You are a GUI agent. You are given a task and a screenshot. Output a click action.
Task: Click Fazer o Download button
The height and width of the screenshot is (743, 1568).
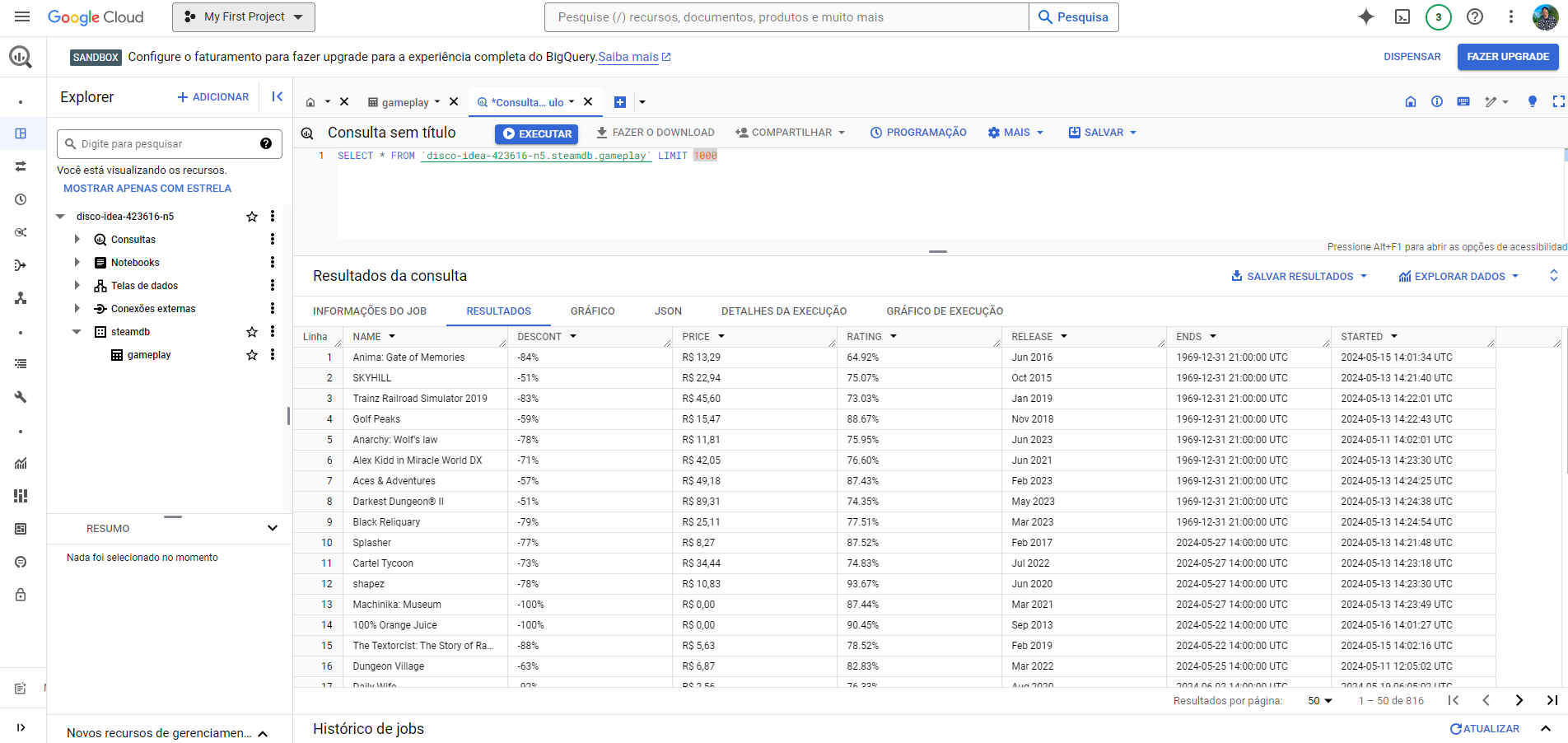tap(656, 133)
